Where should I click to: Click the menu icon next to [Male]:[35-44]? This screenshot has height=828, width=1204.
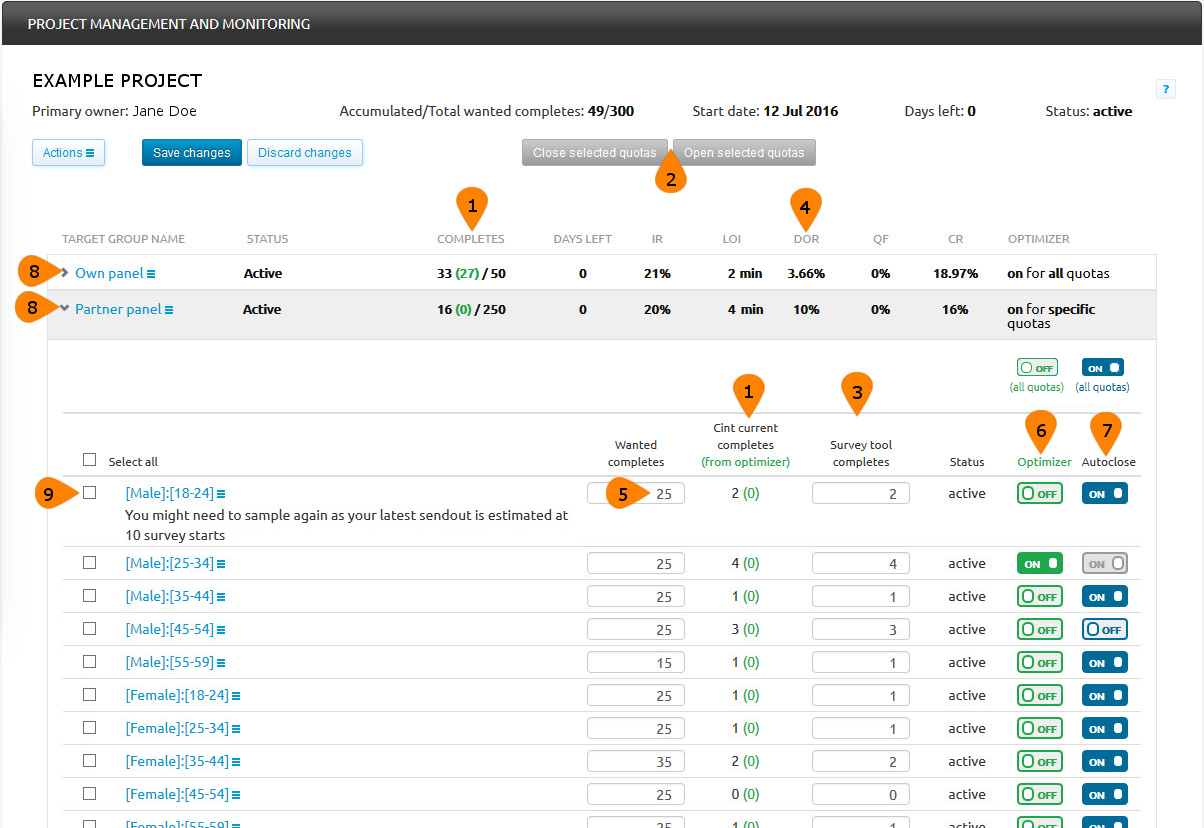[x=221, y=597]
